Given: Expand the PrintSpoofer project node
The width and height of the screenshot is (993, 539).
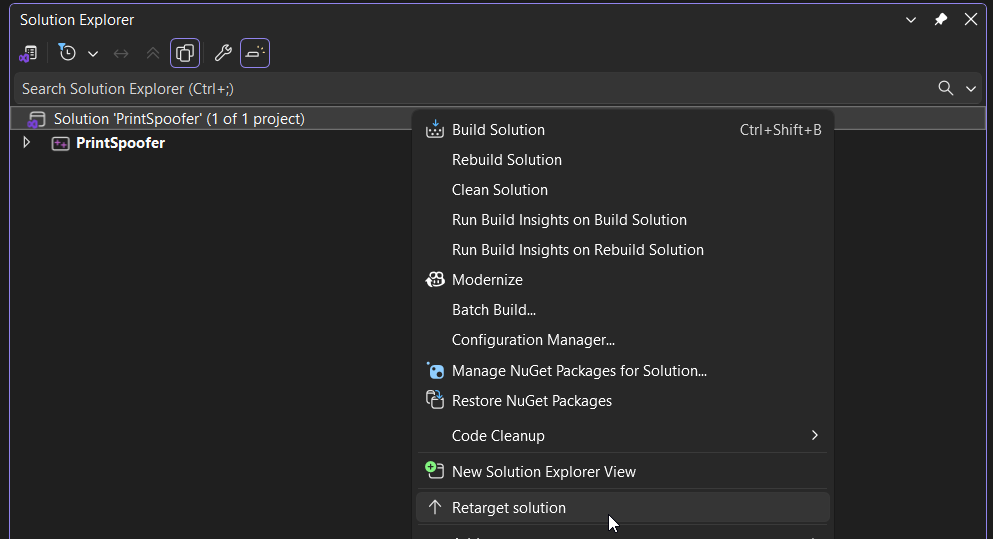Looking at the screenshot, I should click(27, 143).
